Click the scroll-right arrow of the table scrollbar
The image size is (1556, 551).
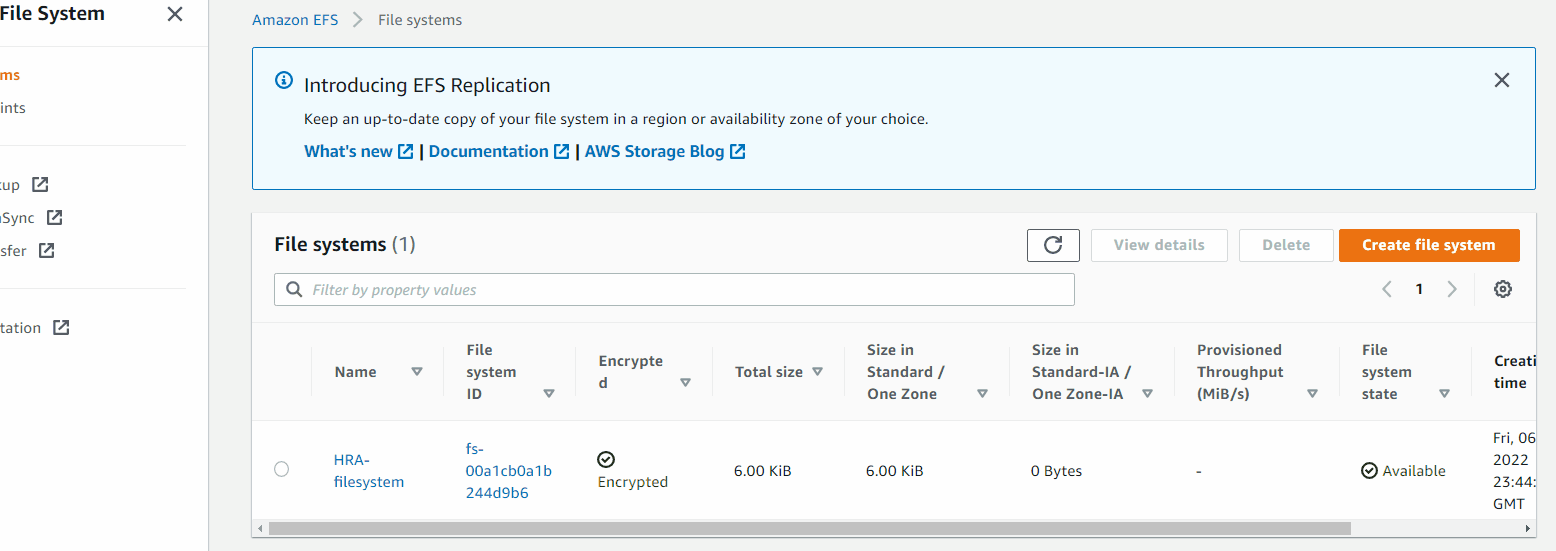1528,528
